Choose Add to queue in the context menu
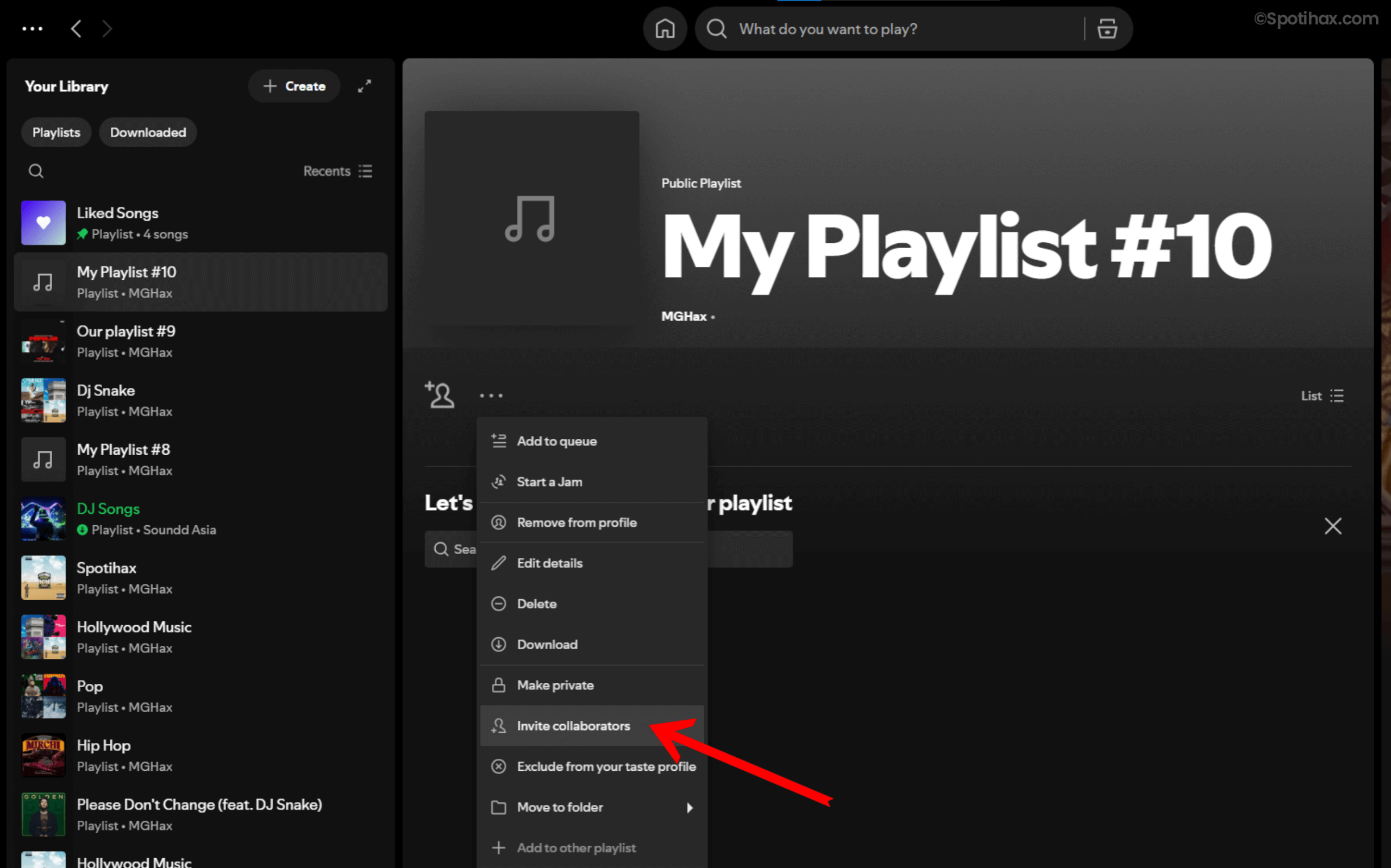Viewport: 1391px width, 868px height. tap(592, 441)
